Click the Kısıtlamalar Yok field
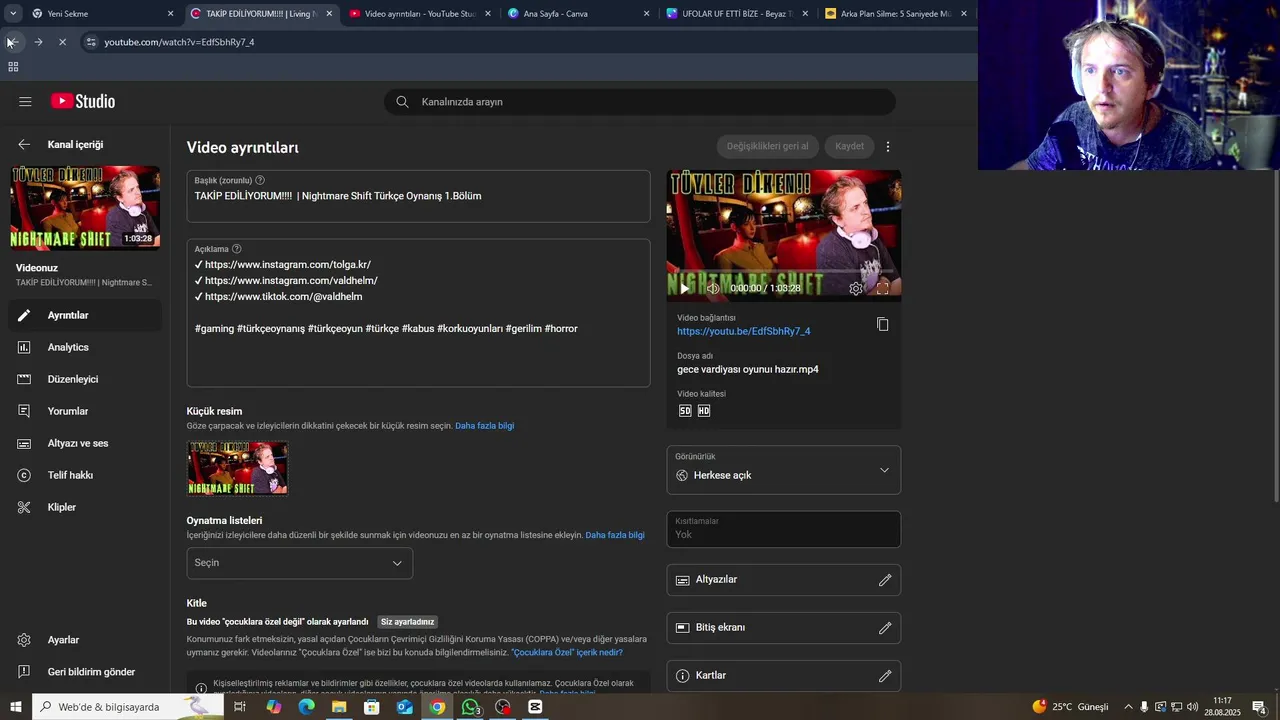 tap(784, 529)
